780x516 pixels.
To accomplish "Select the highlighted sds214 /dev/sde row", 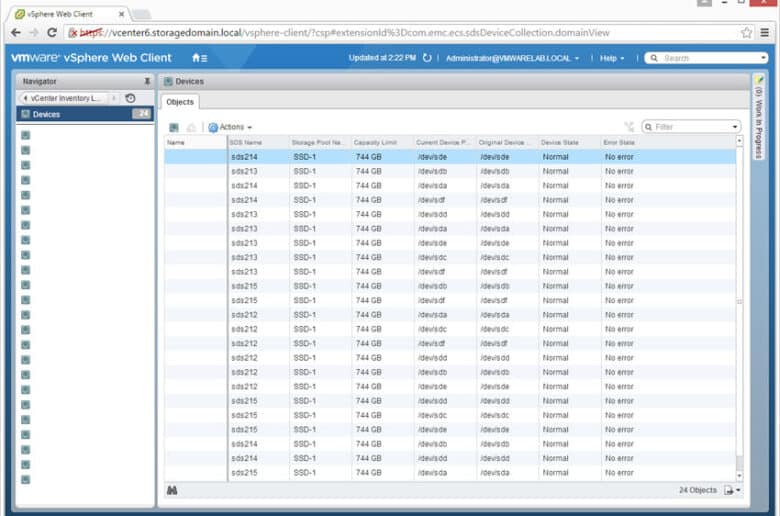I will click(x=450, y=157).
